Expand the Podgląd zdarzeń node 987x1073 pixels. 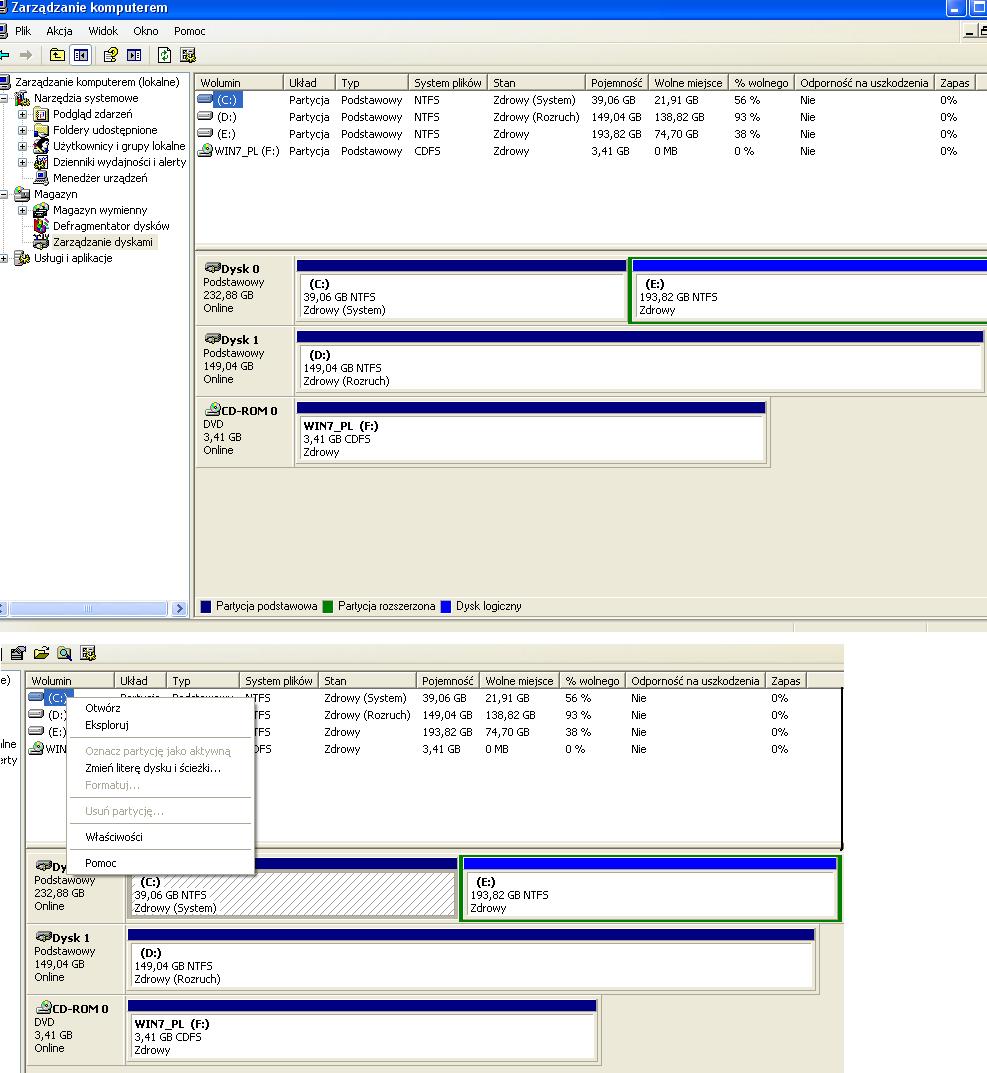tap(23, 114)
